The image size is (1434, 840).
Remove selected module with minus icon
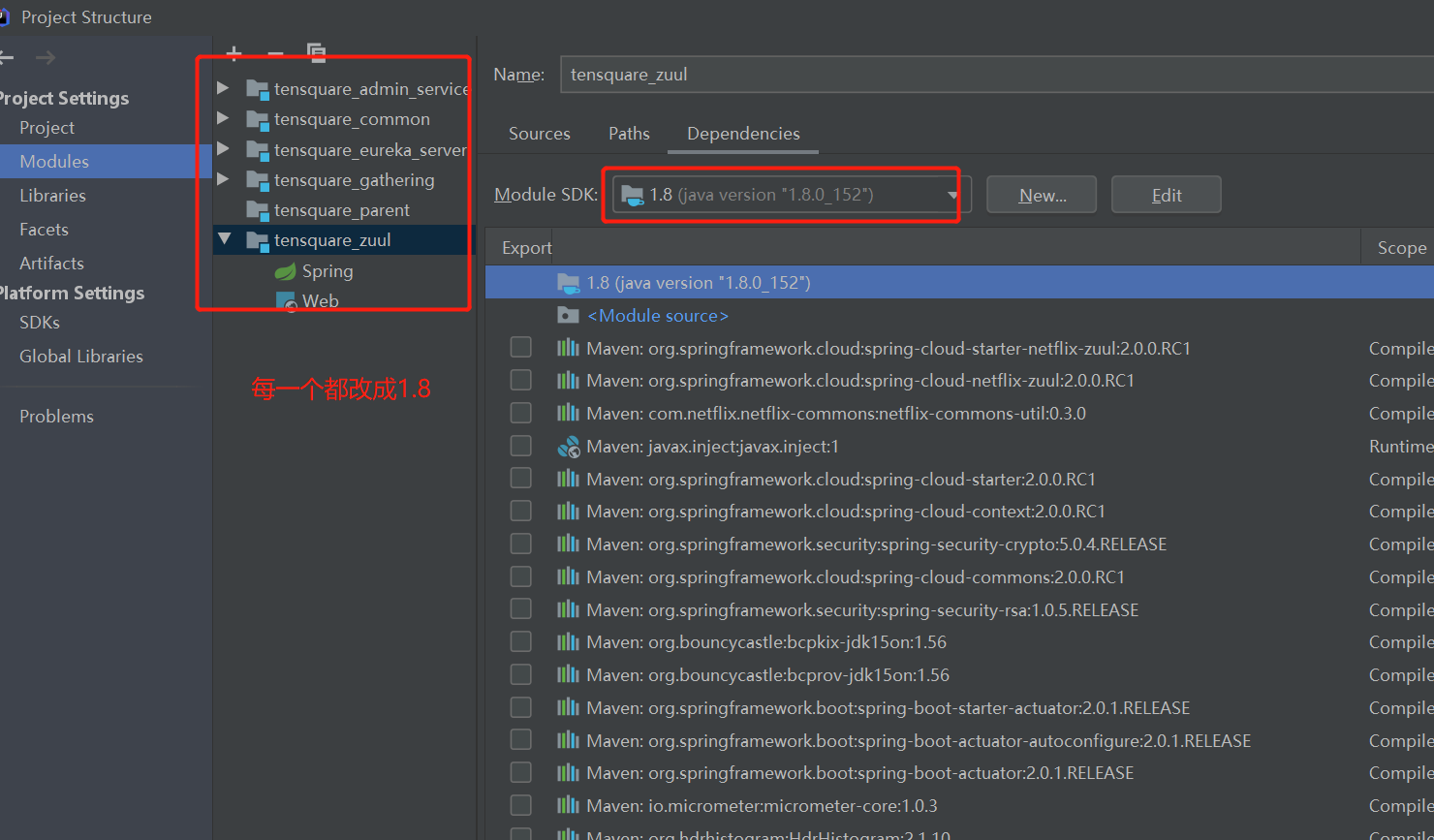coord(275,55)
